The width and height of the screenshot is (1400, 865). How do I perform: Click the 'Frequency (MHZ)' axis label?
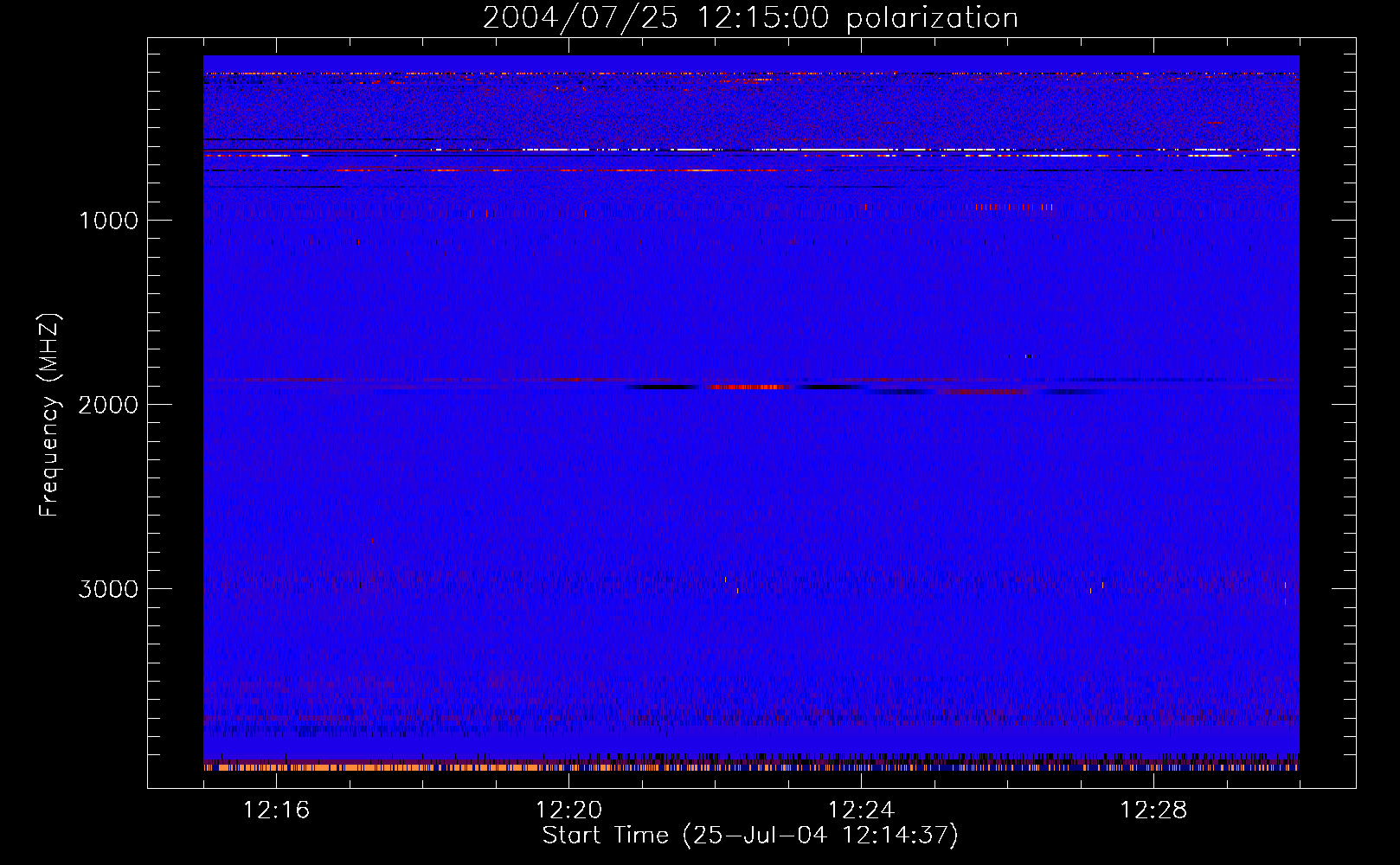[49, 415]
